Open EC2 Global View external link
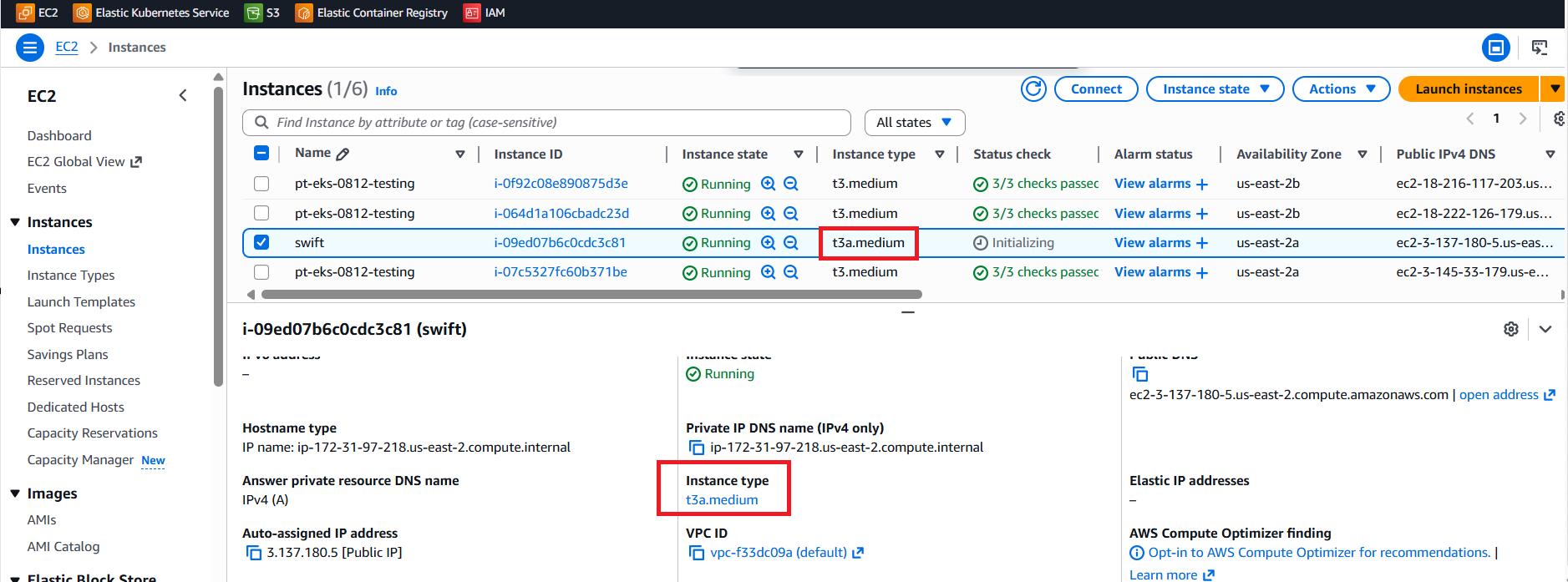Viewport: 1568px width, 582px height. 84,162
